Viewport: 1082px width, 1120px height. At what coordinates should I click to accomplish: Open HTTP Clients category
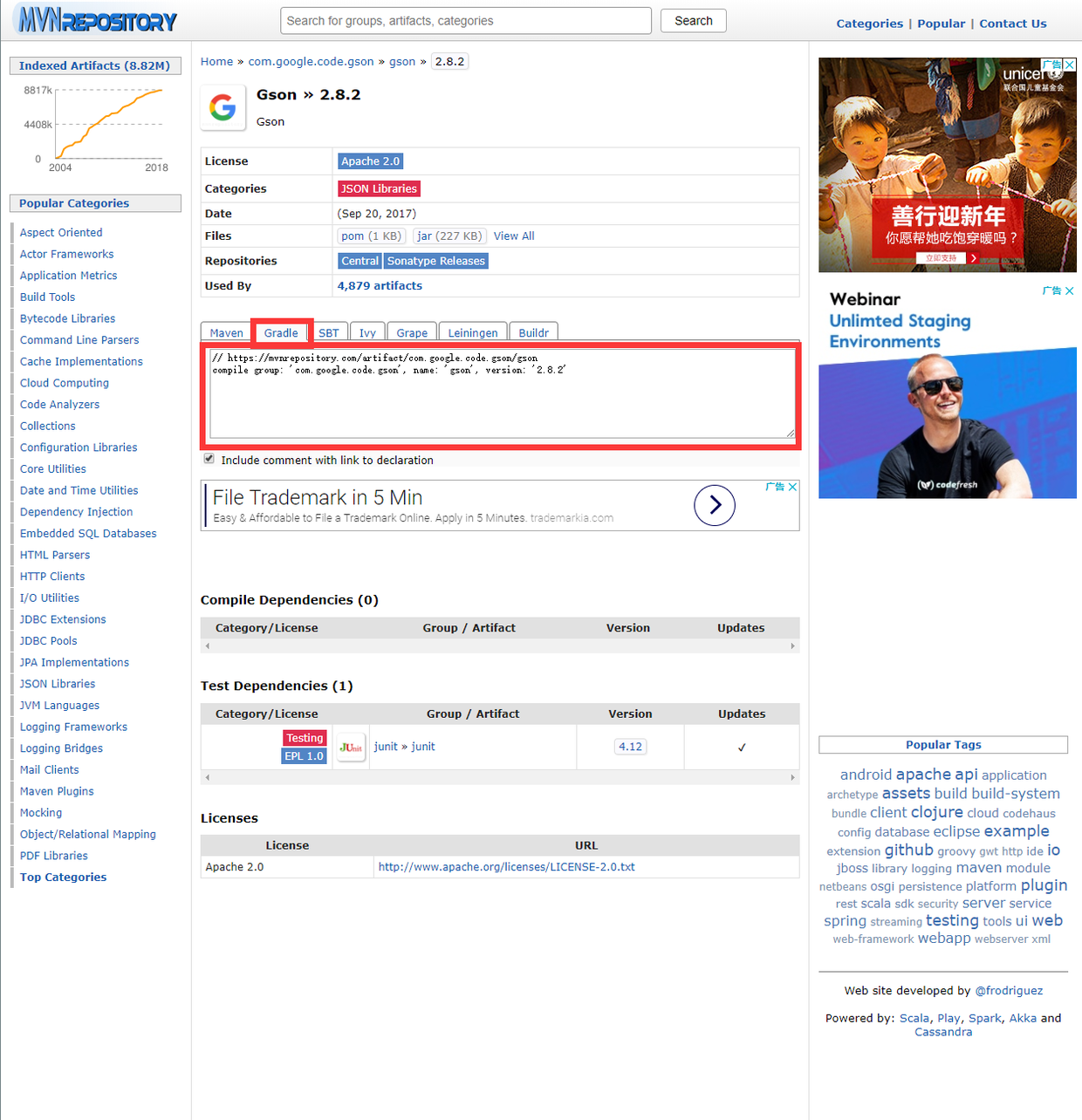52,577
